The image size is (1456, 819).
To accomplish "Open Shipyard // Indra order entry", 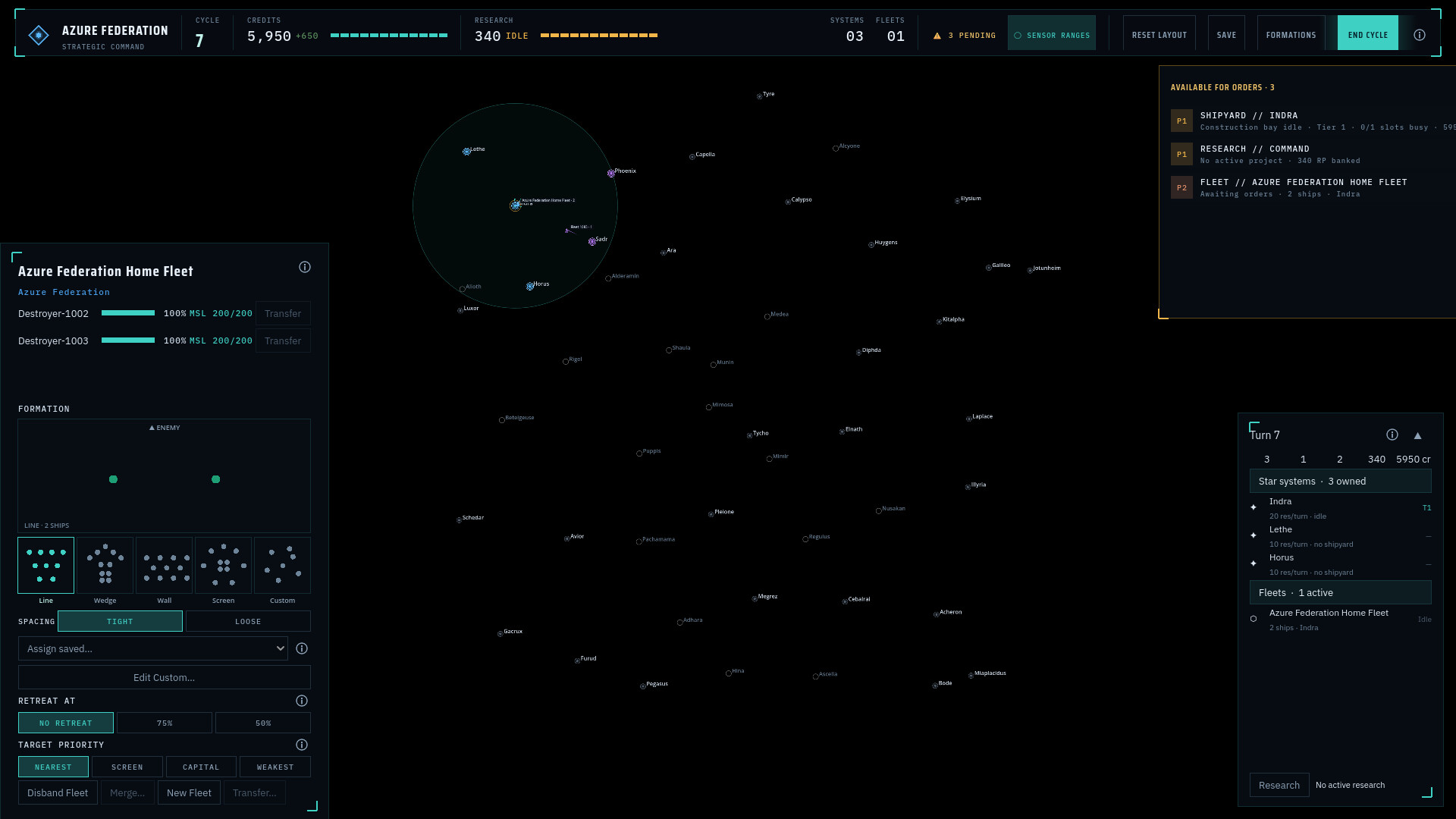I will tap(1313, 121).
